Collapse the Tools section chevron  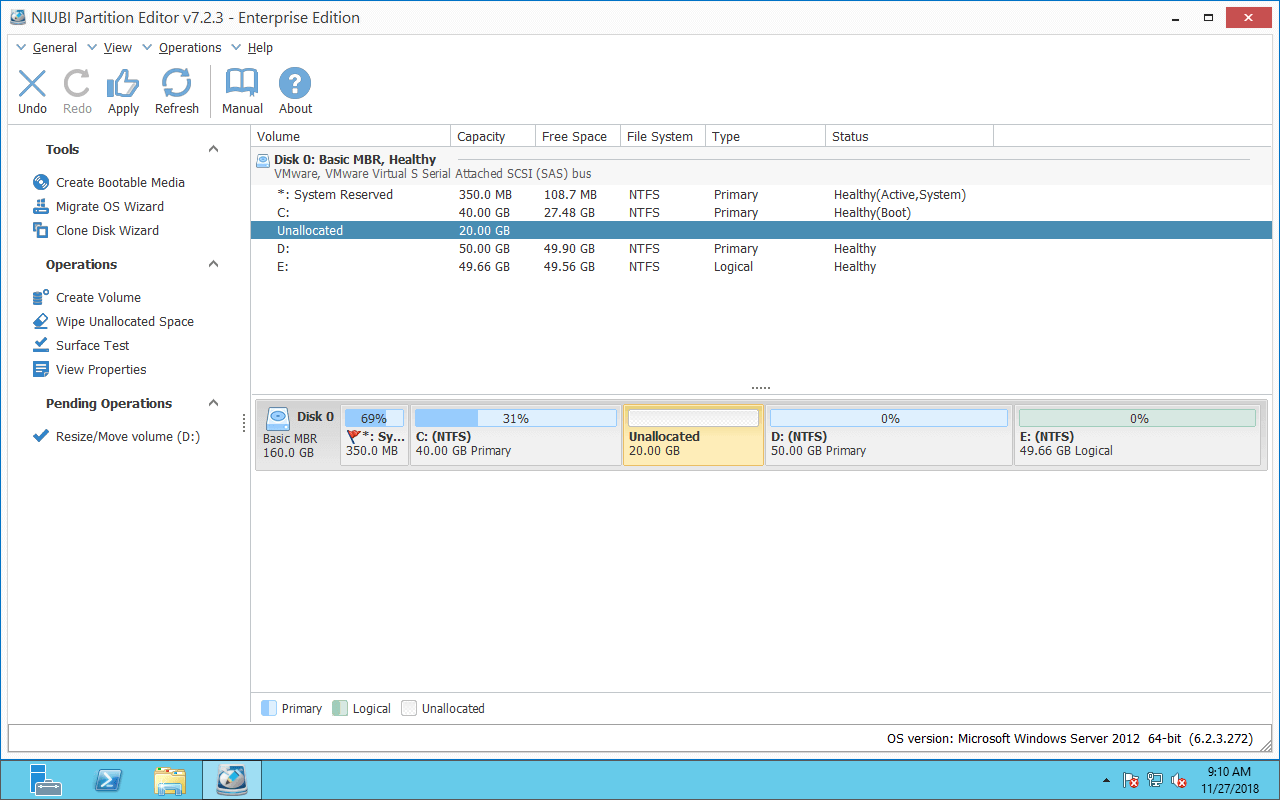pos(213,149)
